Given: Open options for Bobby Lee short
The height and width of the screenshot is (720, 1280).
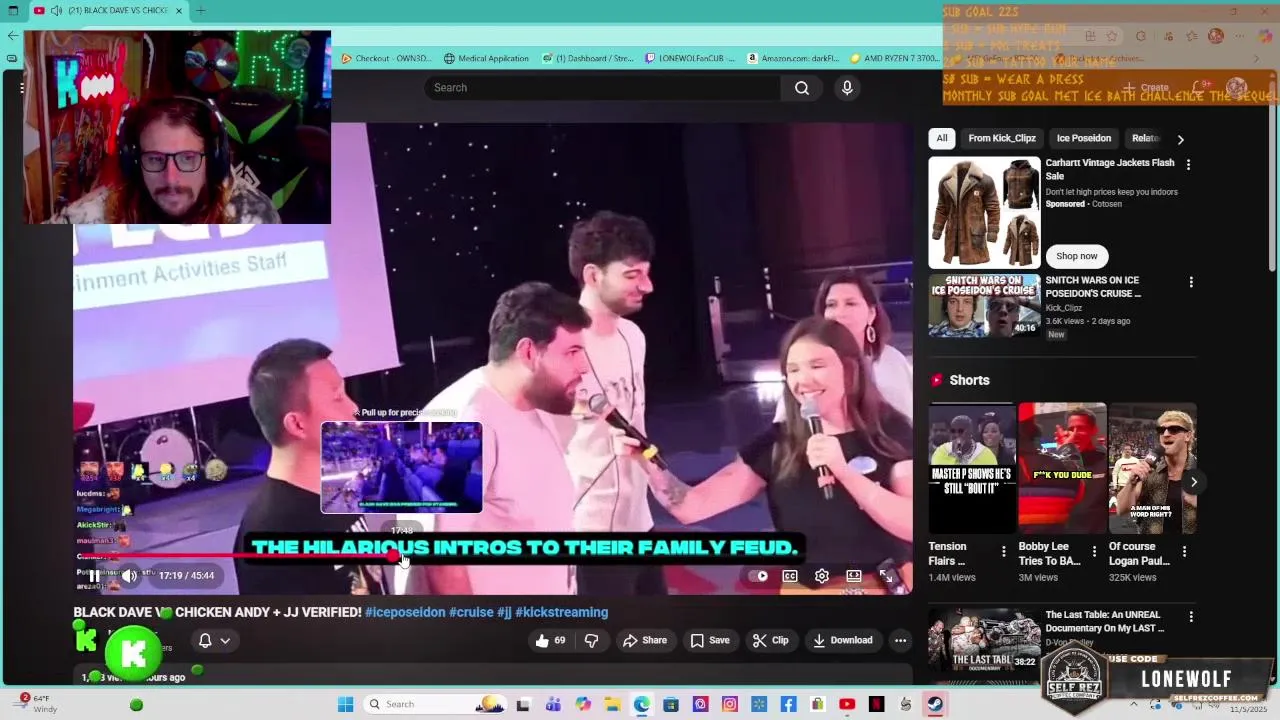Looking at the screenshot, I should coord(1094,552).
